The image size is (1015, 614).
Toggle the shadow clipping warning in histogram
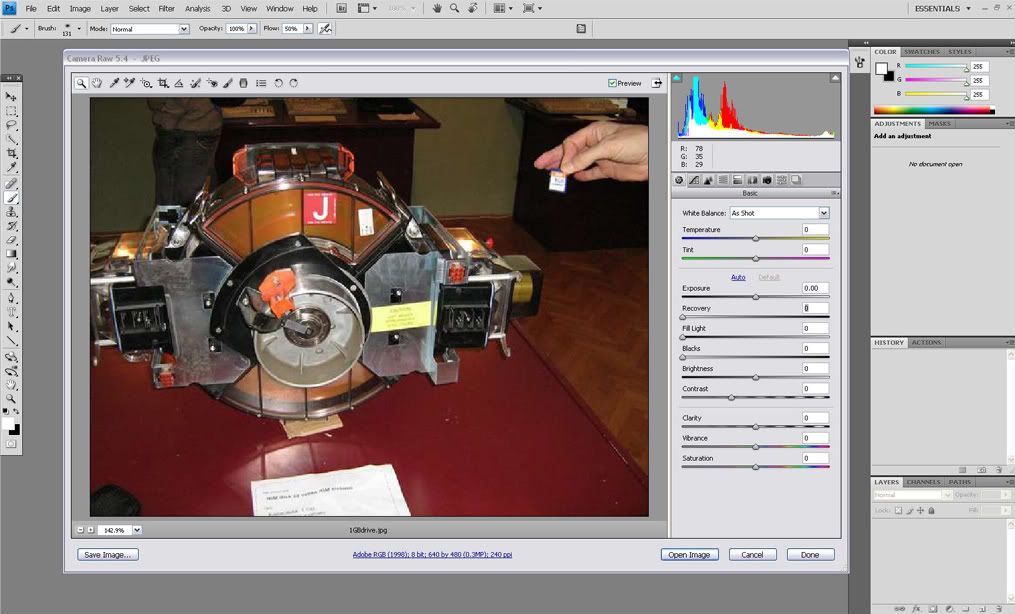coord(676,77)
